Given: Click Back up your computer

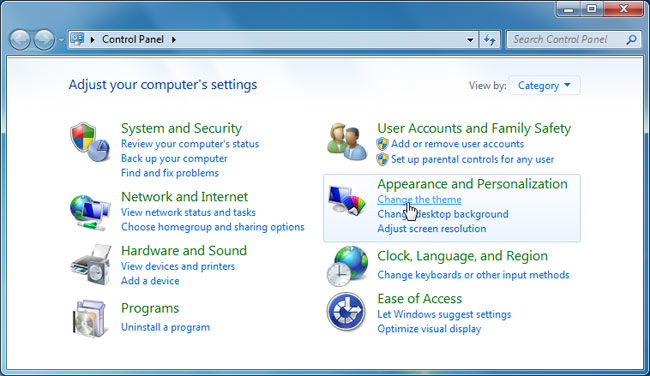Looking at the screenshot, I should click(174, 159).
